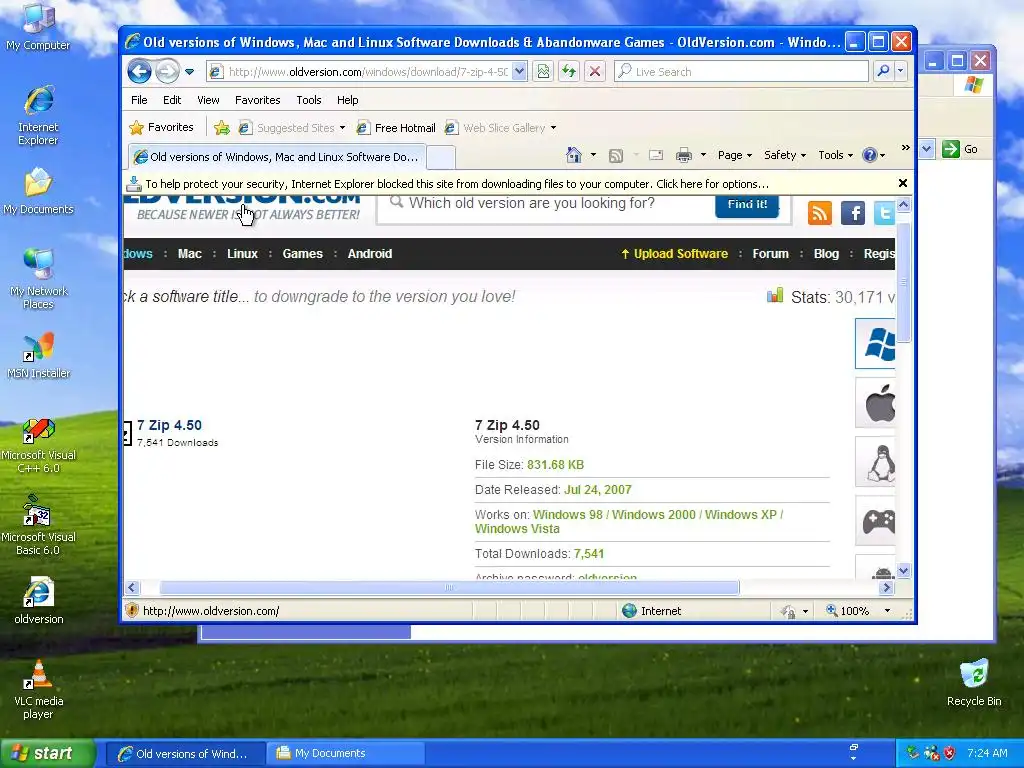Open the Linux navigation link

tap(242, 254)
